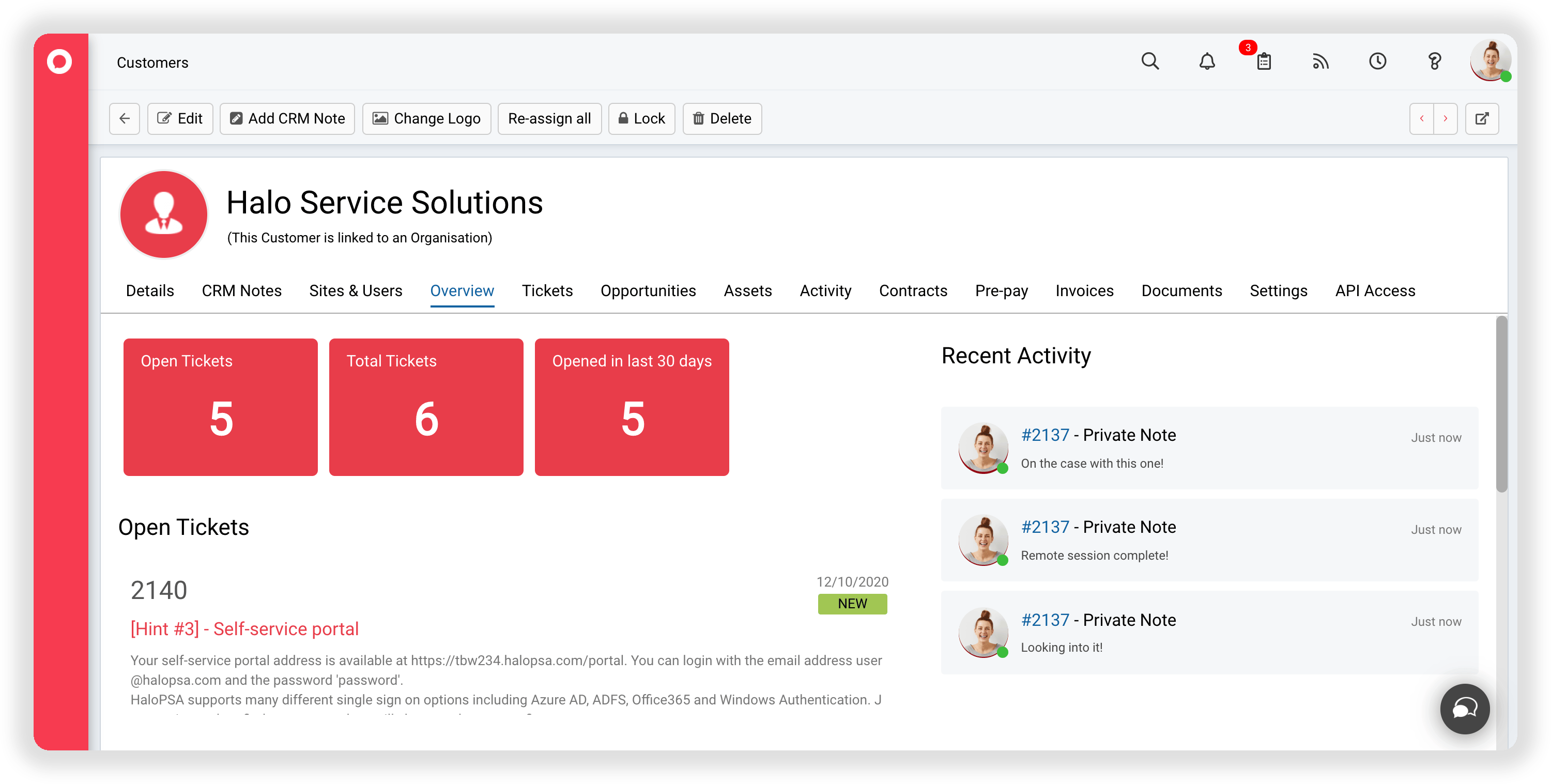Viewport: 1551px width, 784px height.
Task: Click the user avatar profile icon
Action: coord(1491,62)
